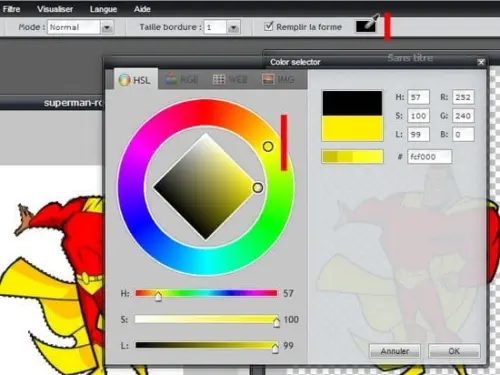Click the HSL tab color wheel icon
Screen dimensions: 500x375
[x=124, y=80]
